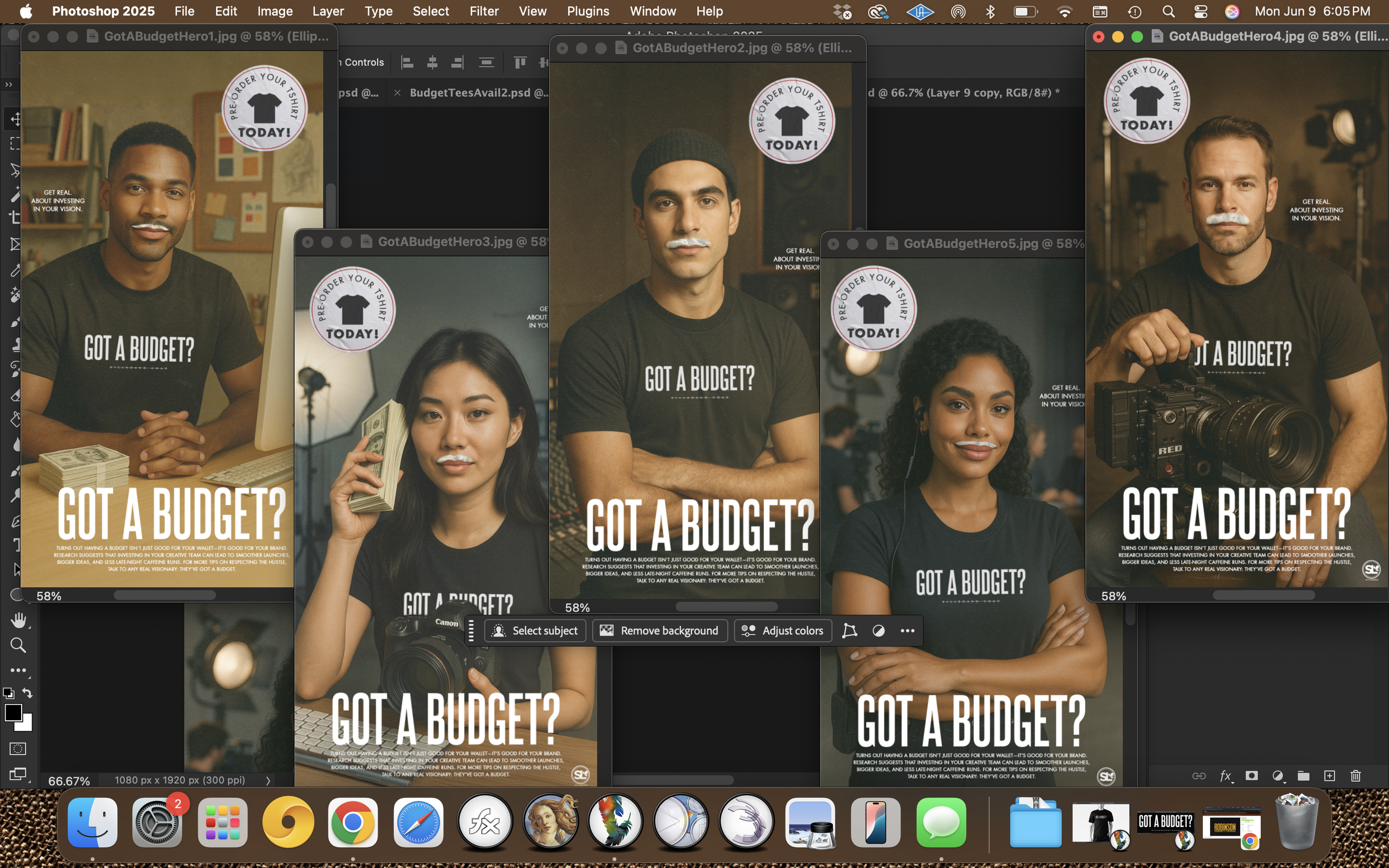Toggle macOS Control Center in menu bar

1201,12
